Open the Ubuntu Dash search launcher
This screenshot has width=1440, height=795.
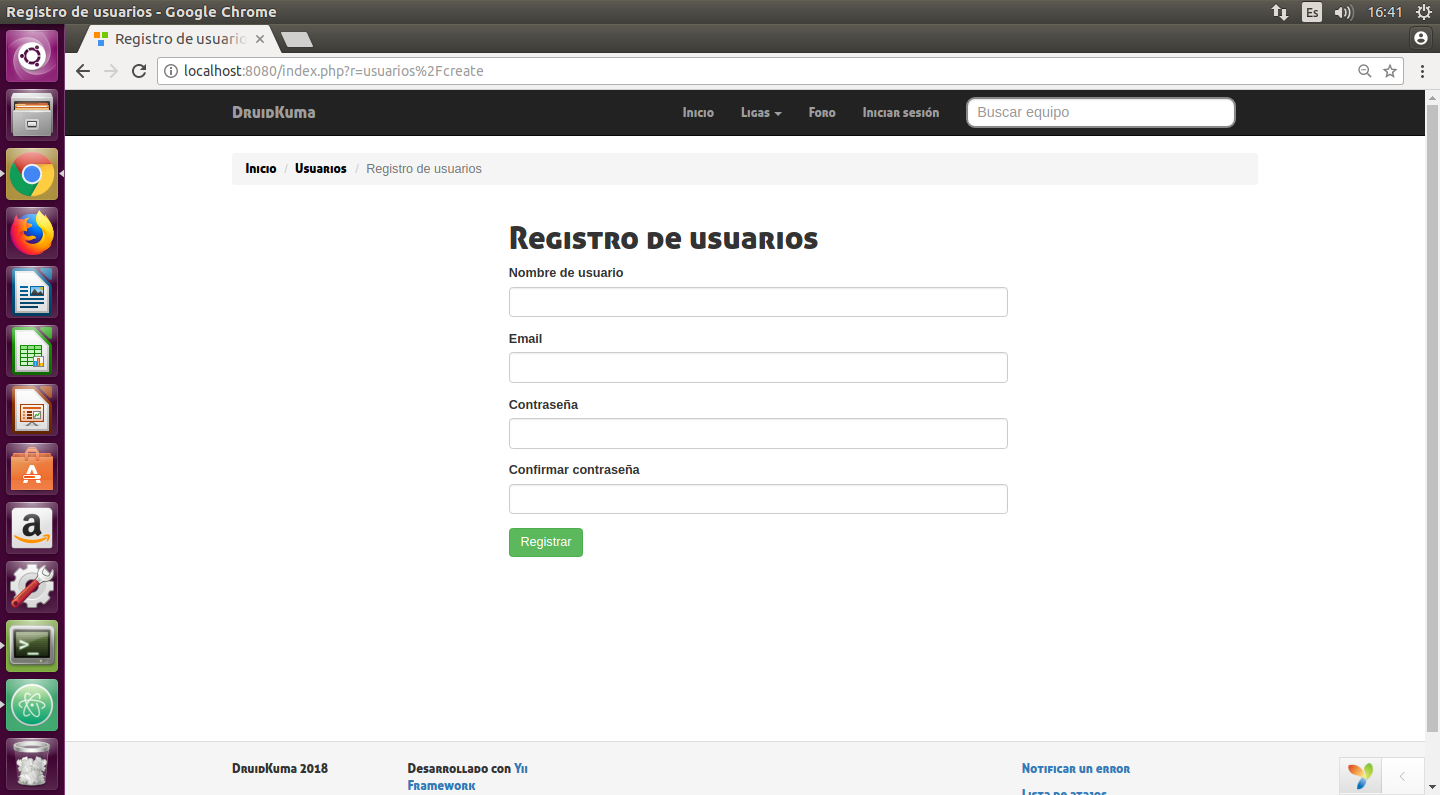[x=33, y=56]
